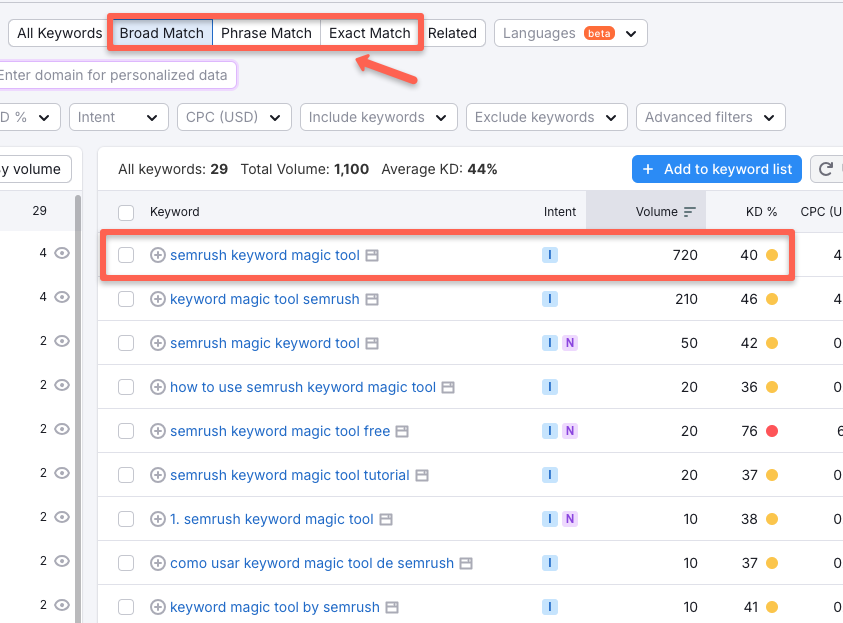Click the Informational intent badge on top keyword

[549, 255]
